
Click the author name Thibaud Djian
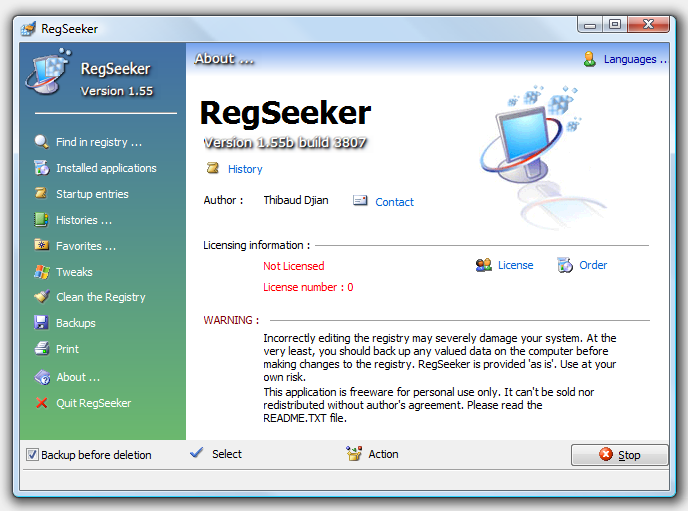click(296, 200)
